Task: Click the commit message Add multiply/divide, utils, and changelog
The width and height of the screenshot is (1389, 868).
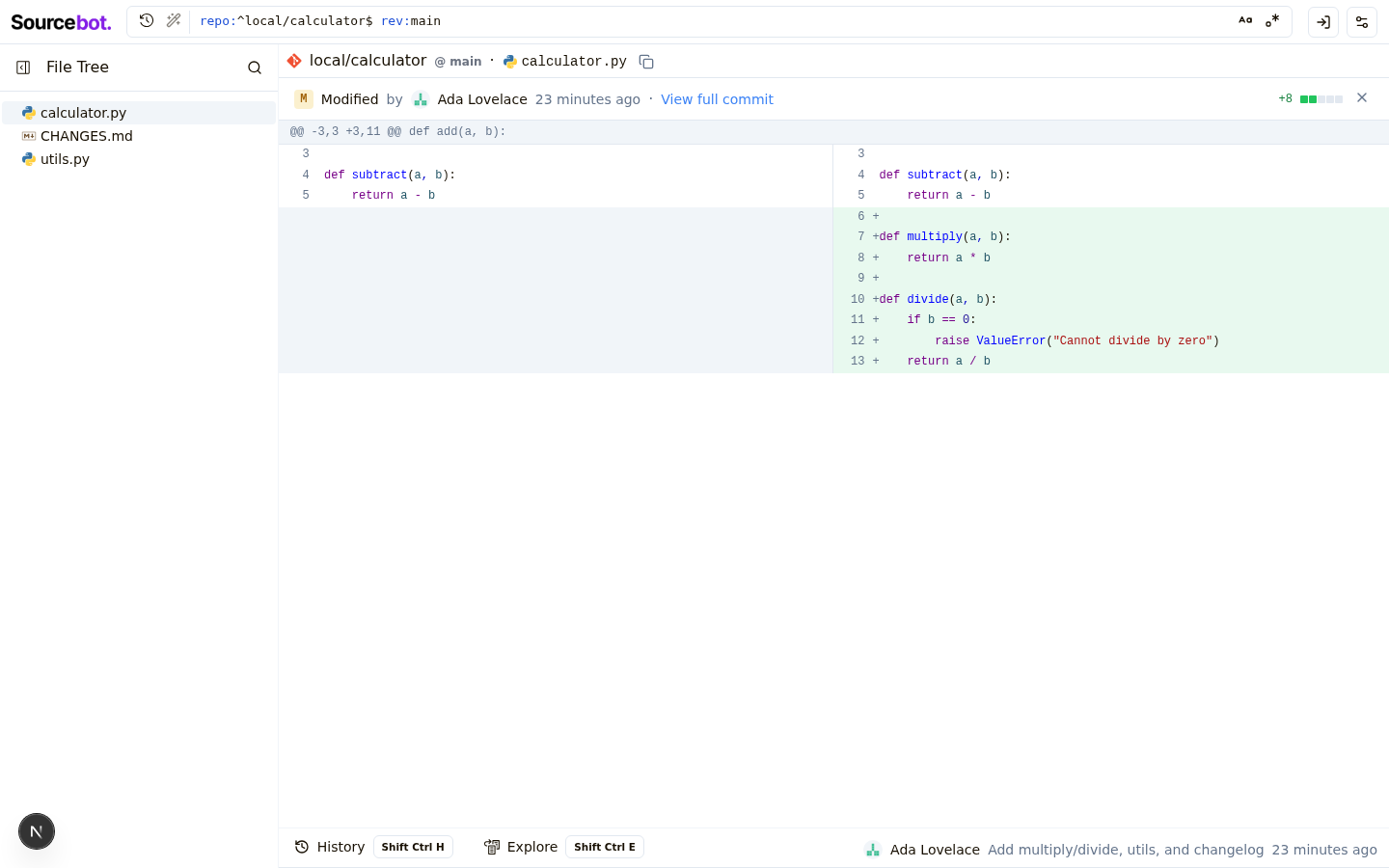Action: (1126, 850)
